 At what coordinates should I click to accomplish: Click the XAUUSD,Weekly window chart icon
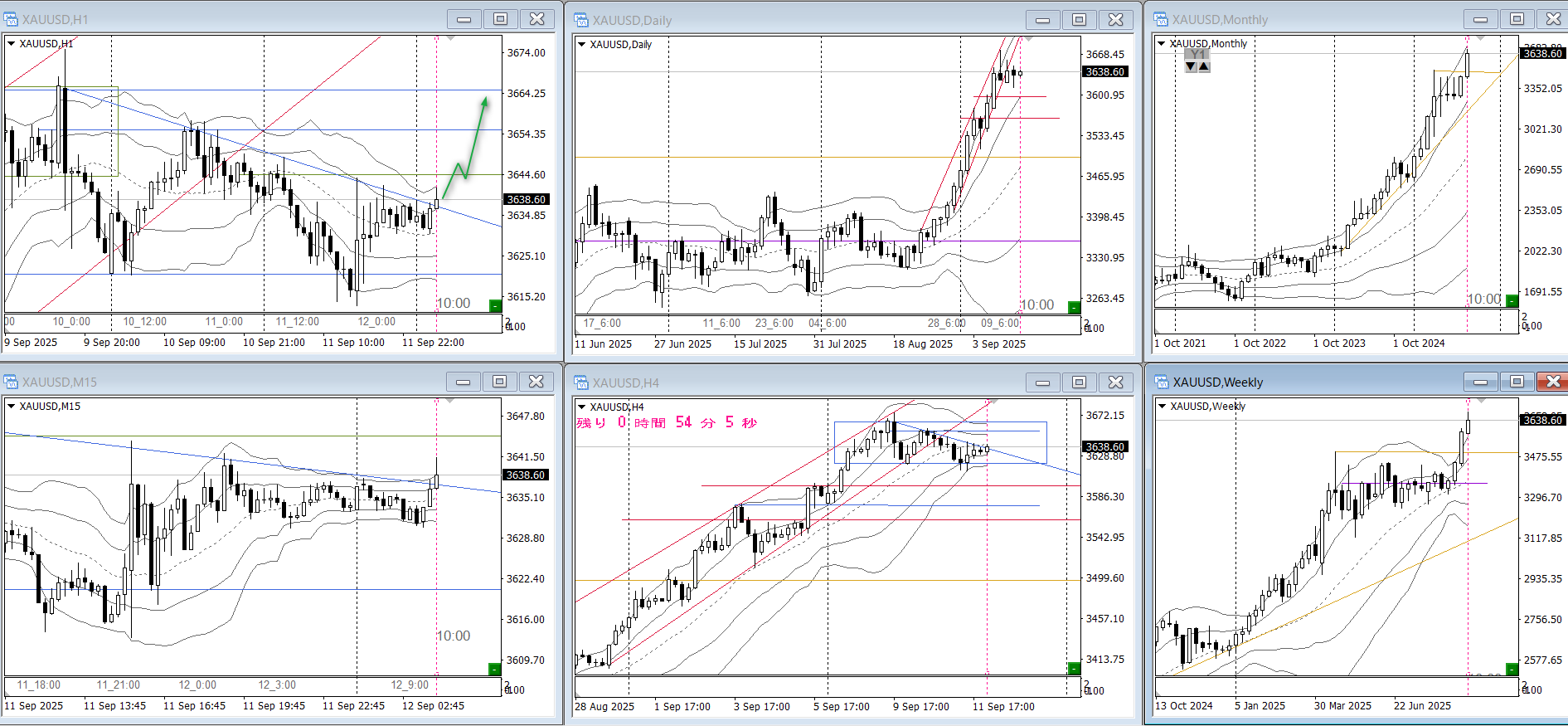pos(1162,382)
